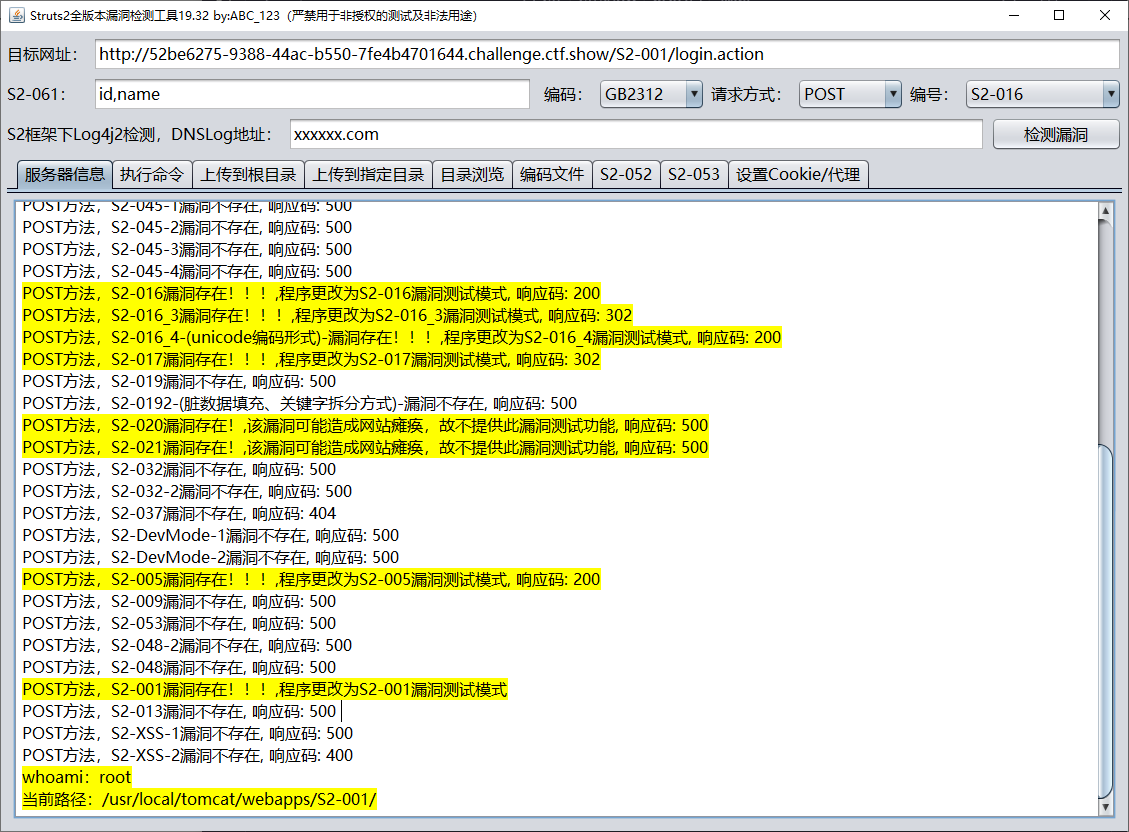Open the 上传到指定目录 tab
The height and width of the screenshot is (832, 1129).
point(369,174)
